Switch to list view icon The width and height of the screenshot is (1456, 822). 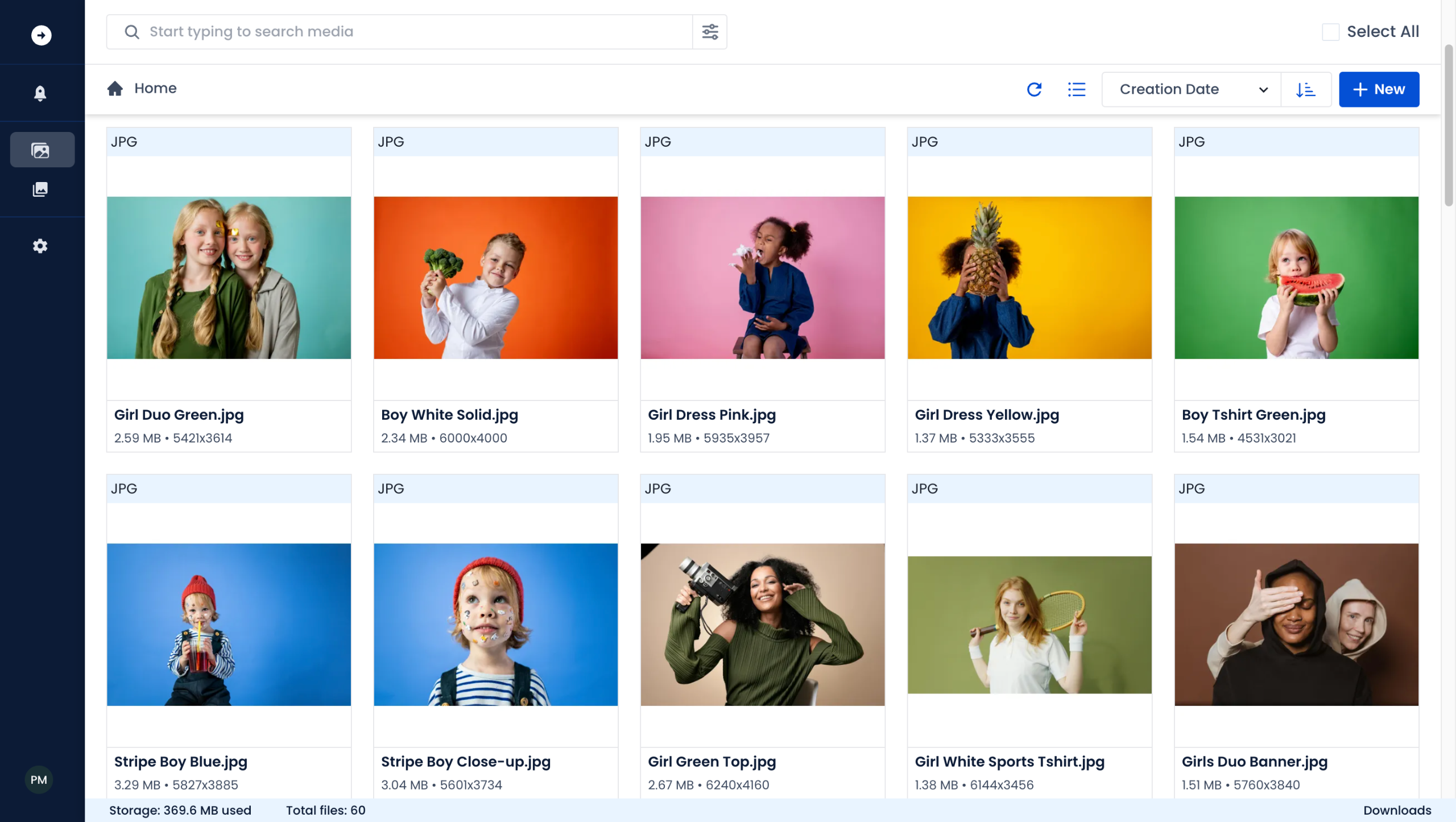(1076, 89)
